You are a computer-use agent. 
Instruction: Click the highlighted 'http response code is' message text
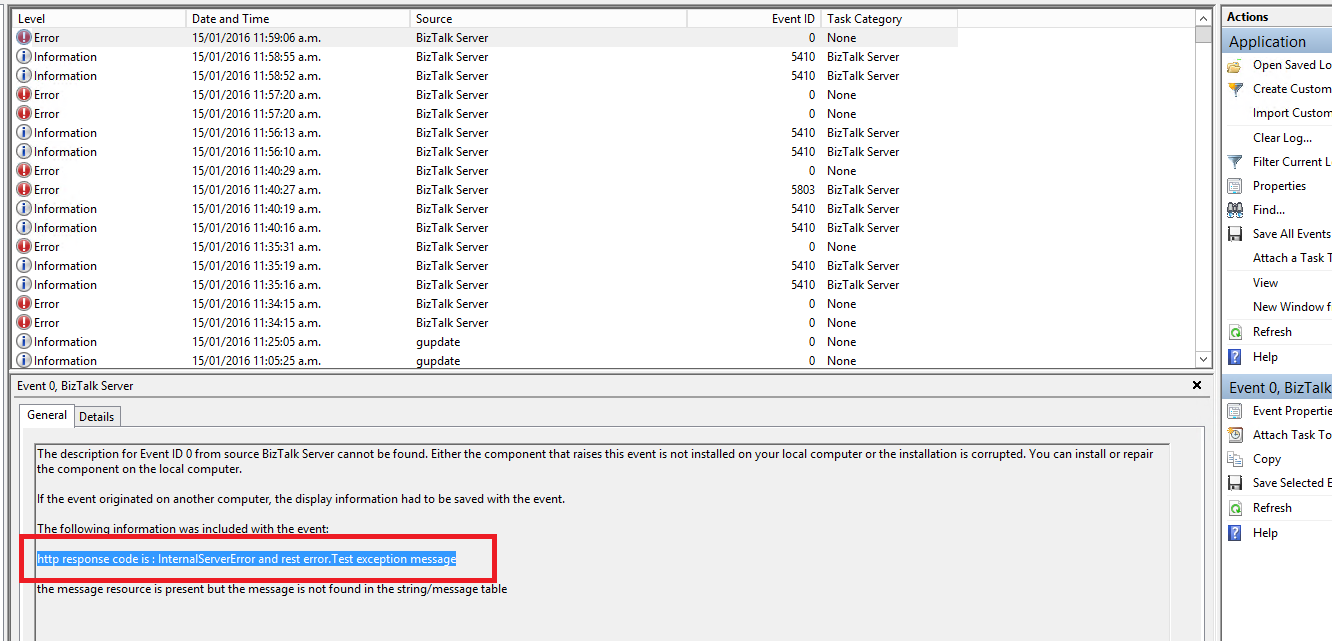[247, 559]
